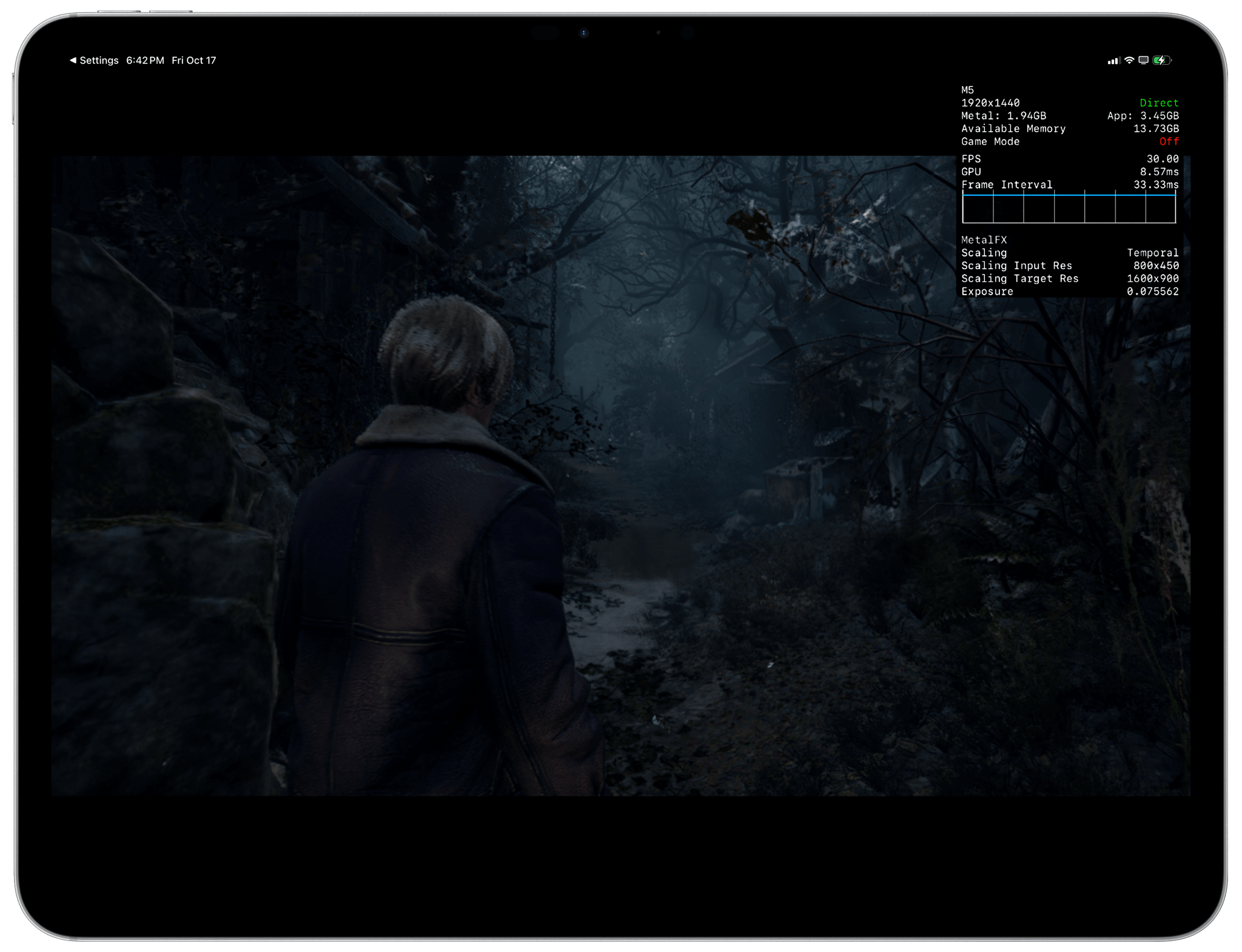The width and height of the screenshot is (1242, 952).
Task: Click the Temporal scaling value
Action: [x=1152, y=253]
